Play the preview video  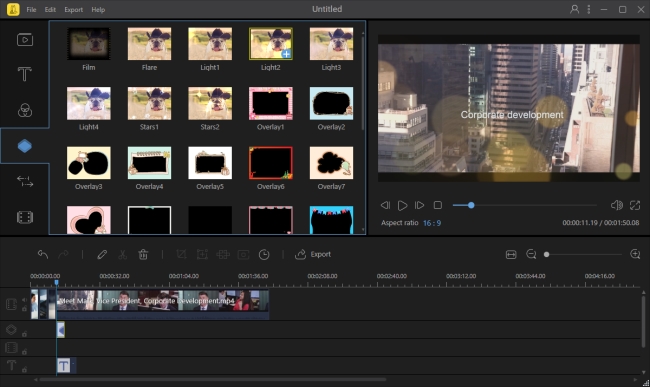pos(402,205)
